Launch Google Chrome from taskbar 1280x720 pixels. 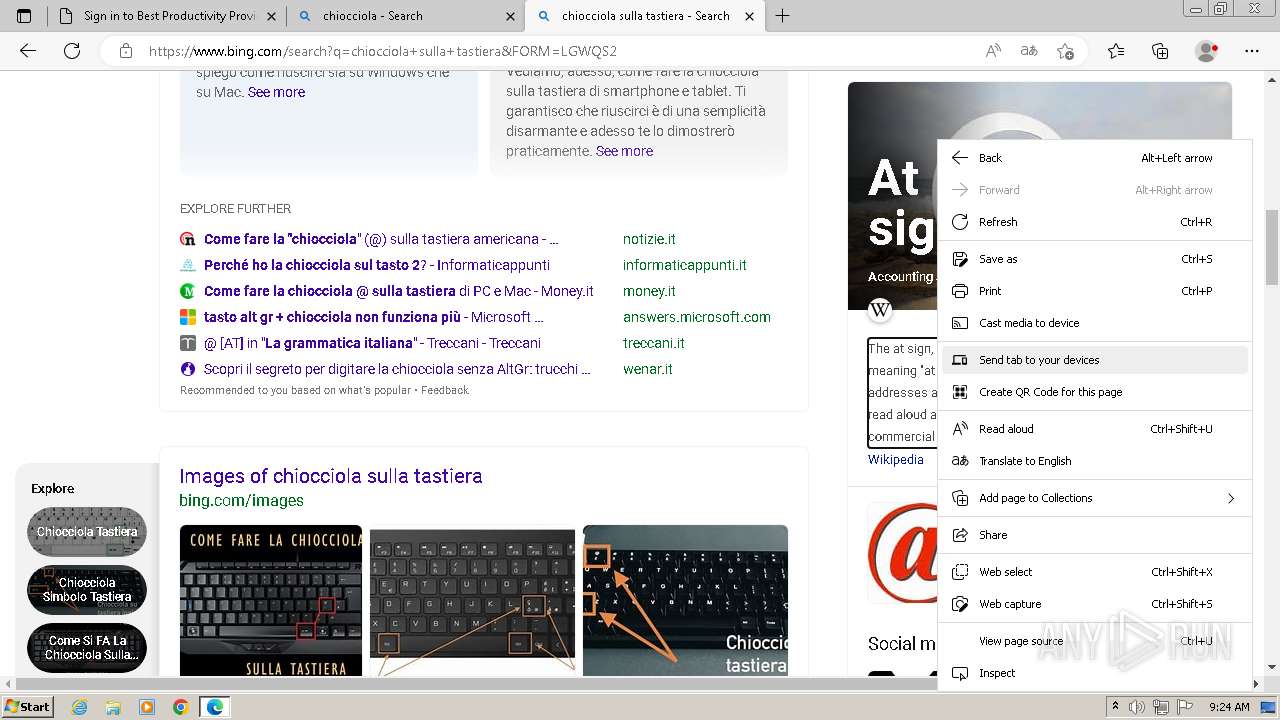click(180, 707)
